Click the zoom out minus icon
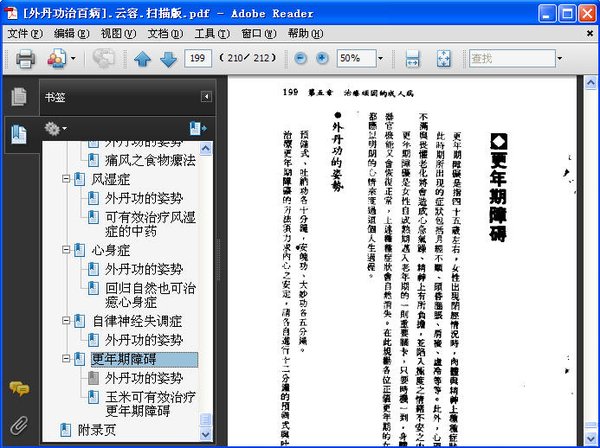The image size is (600, 448). 300,59
